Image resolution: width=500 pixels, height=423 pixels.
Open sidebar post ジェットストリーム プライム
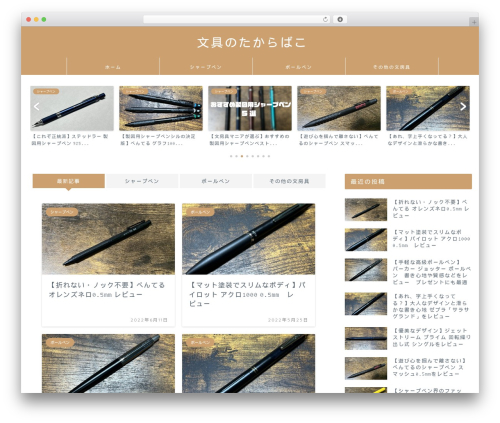(x=431, y=337)
